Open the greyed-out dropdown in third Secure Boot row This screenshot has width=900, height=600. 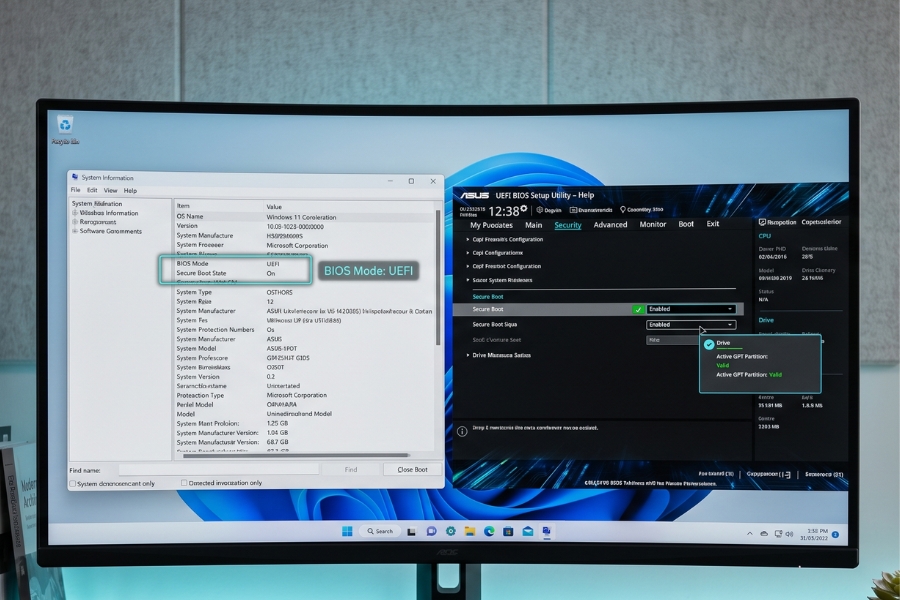coord(673,340)
